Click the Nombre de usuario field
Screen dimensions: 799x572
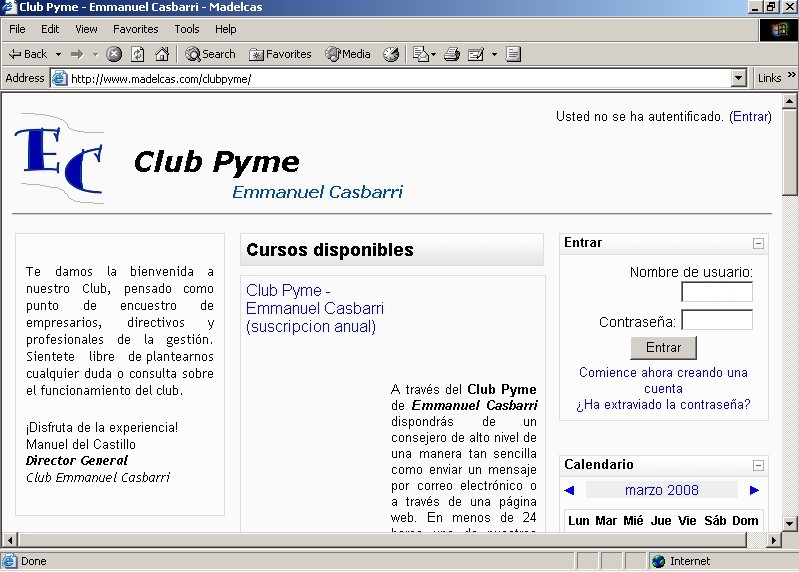(716, 292)
